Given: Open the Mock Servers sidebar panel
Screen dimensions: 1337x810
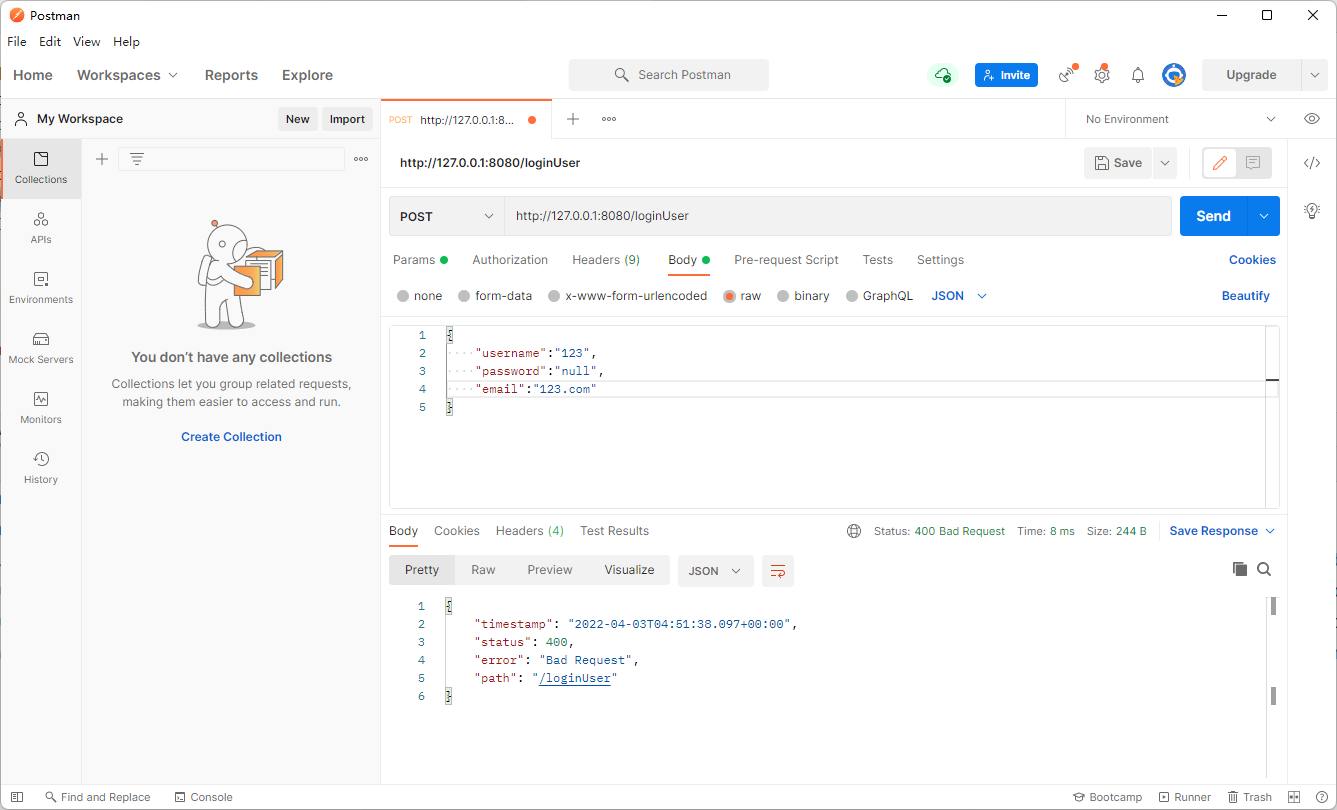Looking at the screenshot, I should coord(41,348).
